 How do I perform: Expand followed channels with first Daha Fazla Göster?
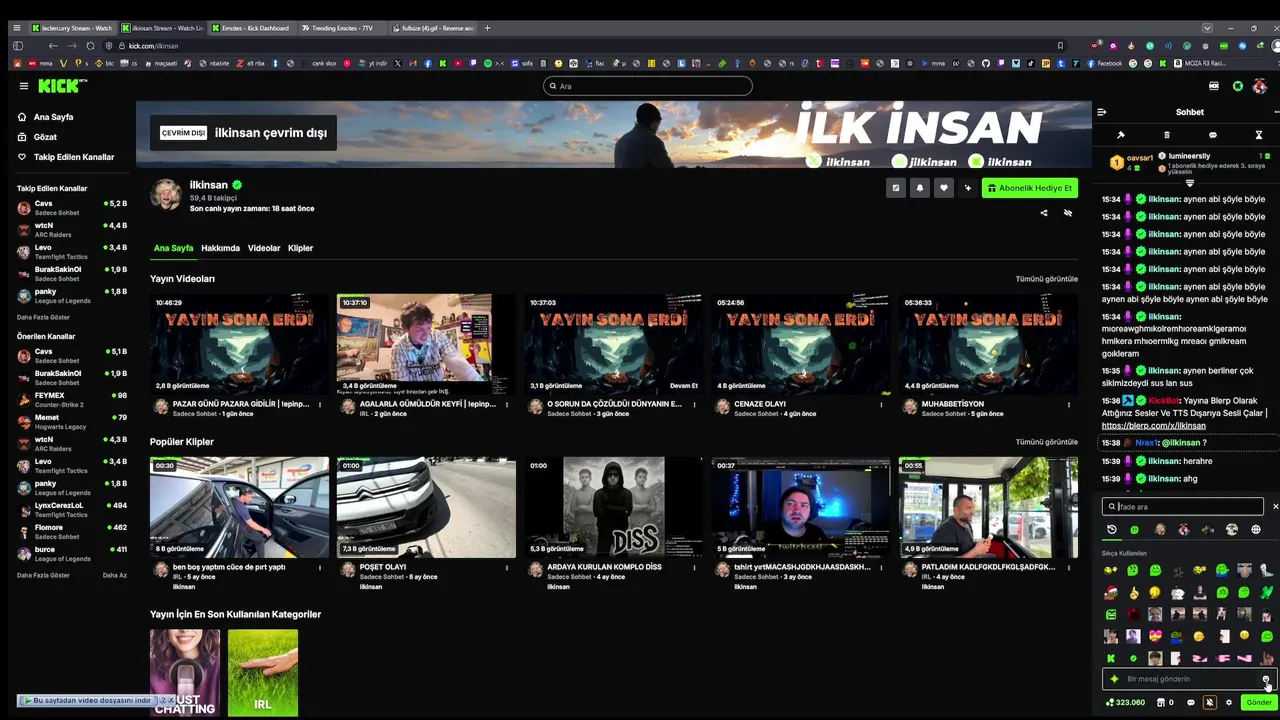[x=43, y=317]
